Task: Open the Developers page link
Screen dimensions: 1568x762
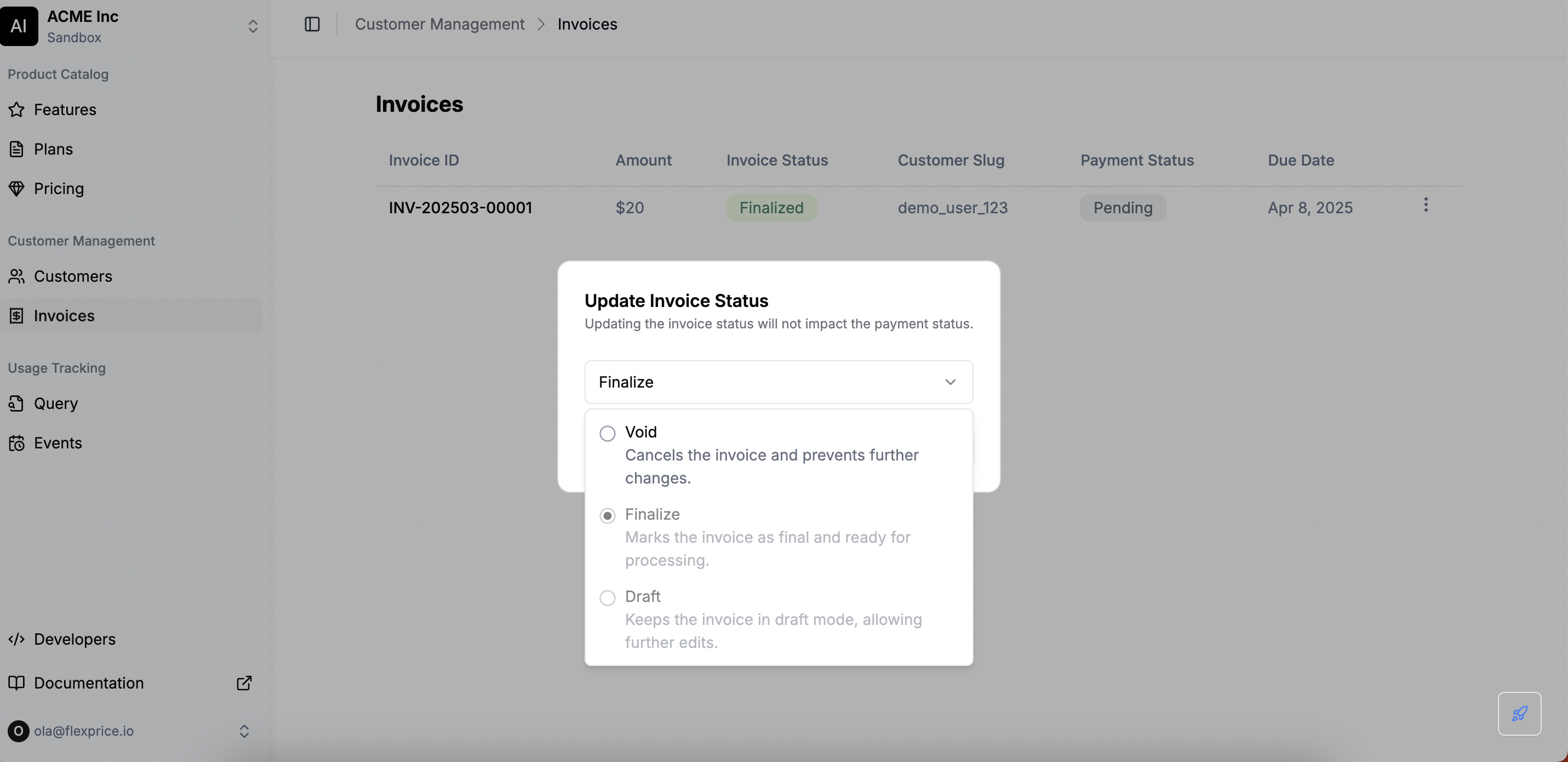Action: 75,639
